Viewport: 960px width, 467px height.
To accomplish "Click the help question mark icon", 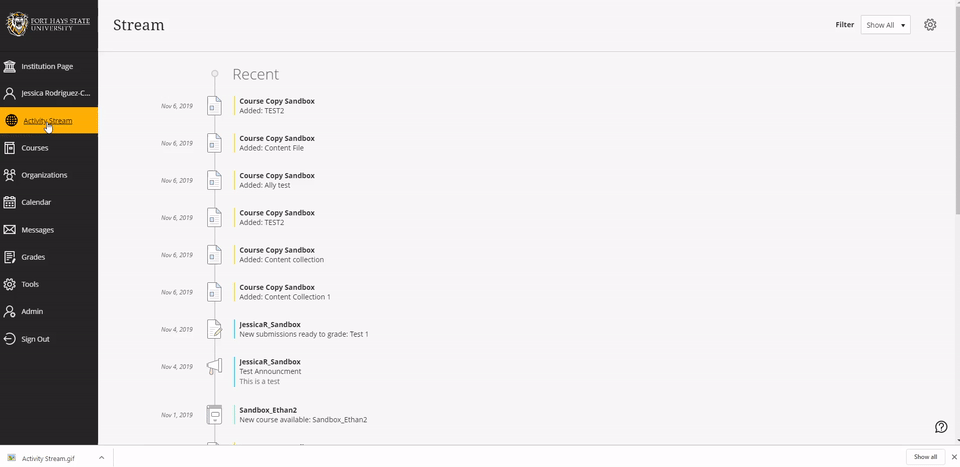I will (941, 427).
